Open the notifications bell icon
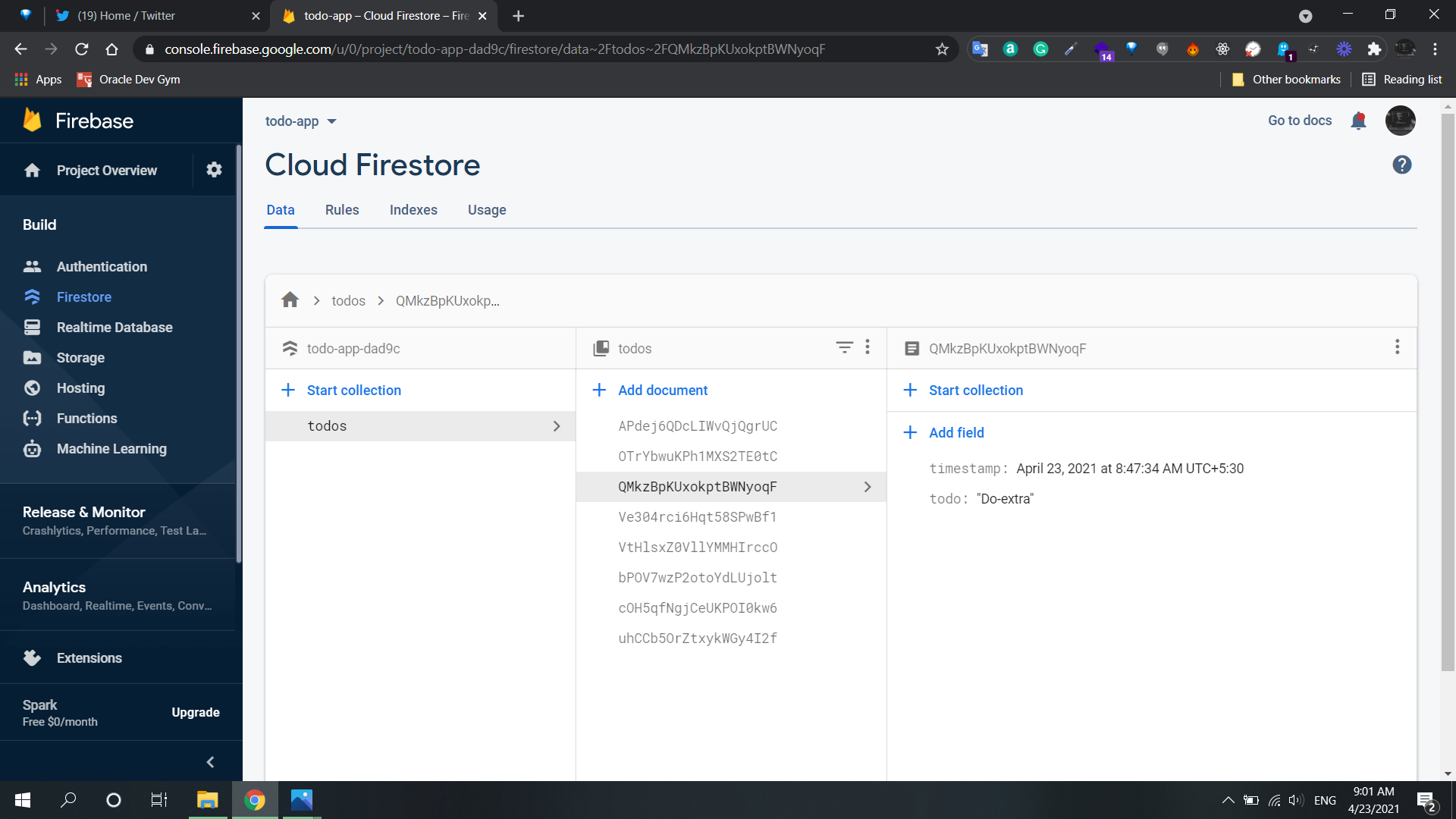Viewport: 1456px width, 819px height. (1358, 121)
